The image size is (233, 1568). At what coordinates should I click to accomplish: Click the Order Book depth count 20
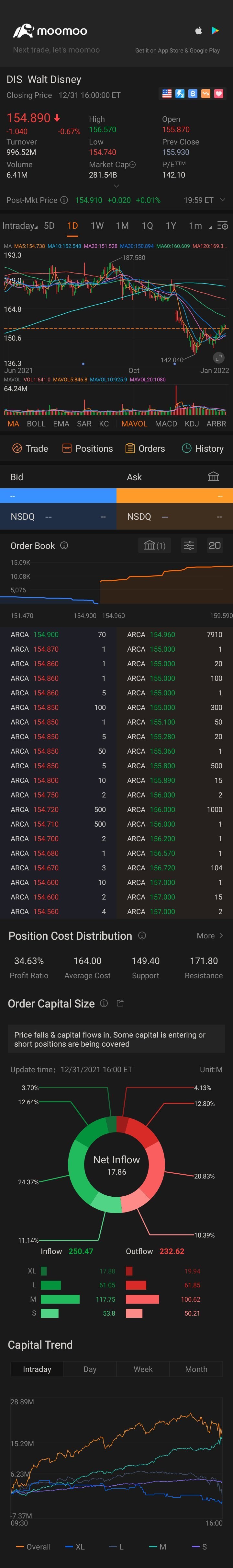(x=215, y=545)
